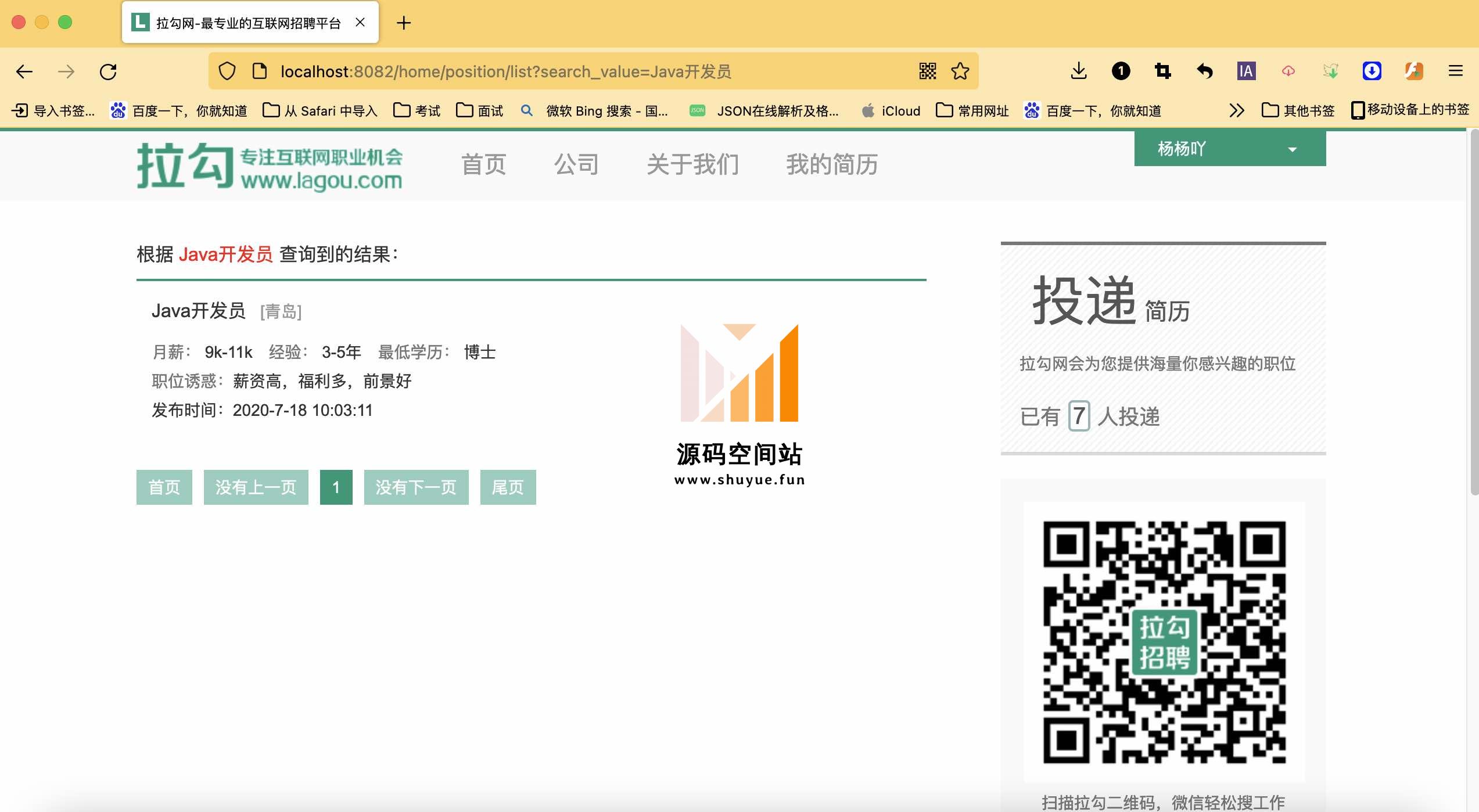1479x812 pixels.
Task: Open the shield tracking protection icon
Action: [x=227, y=71]
